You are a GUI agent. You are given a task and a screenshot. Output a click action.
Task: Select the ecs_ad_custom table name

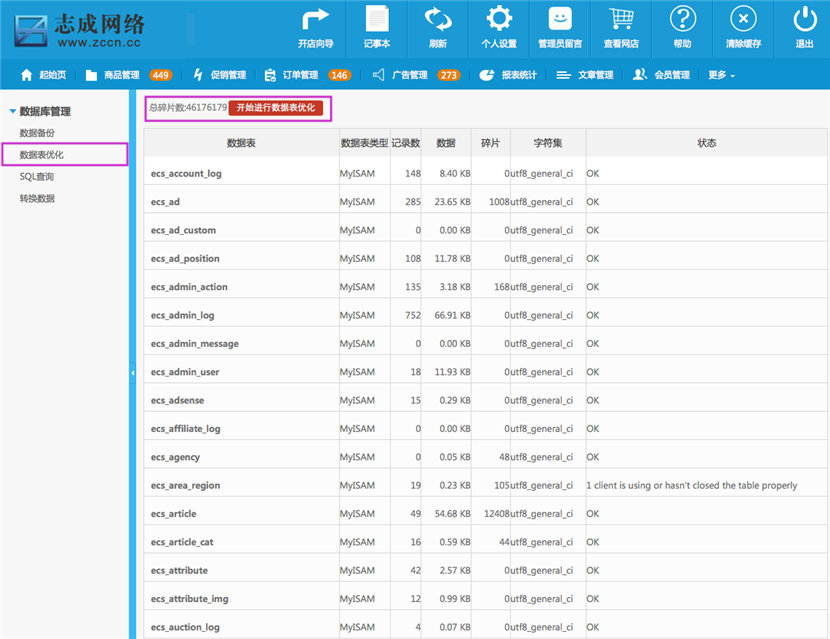(183, 230)
